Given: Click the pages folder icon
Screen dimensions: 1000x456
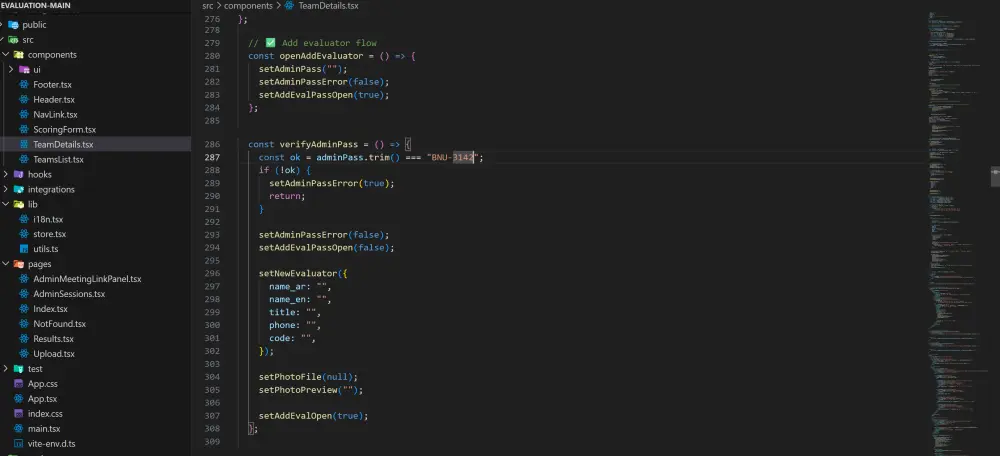Looking at the screenshot, I should pos(18,264).
